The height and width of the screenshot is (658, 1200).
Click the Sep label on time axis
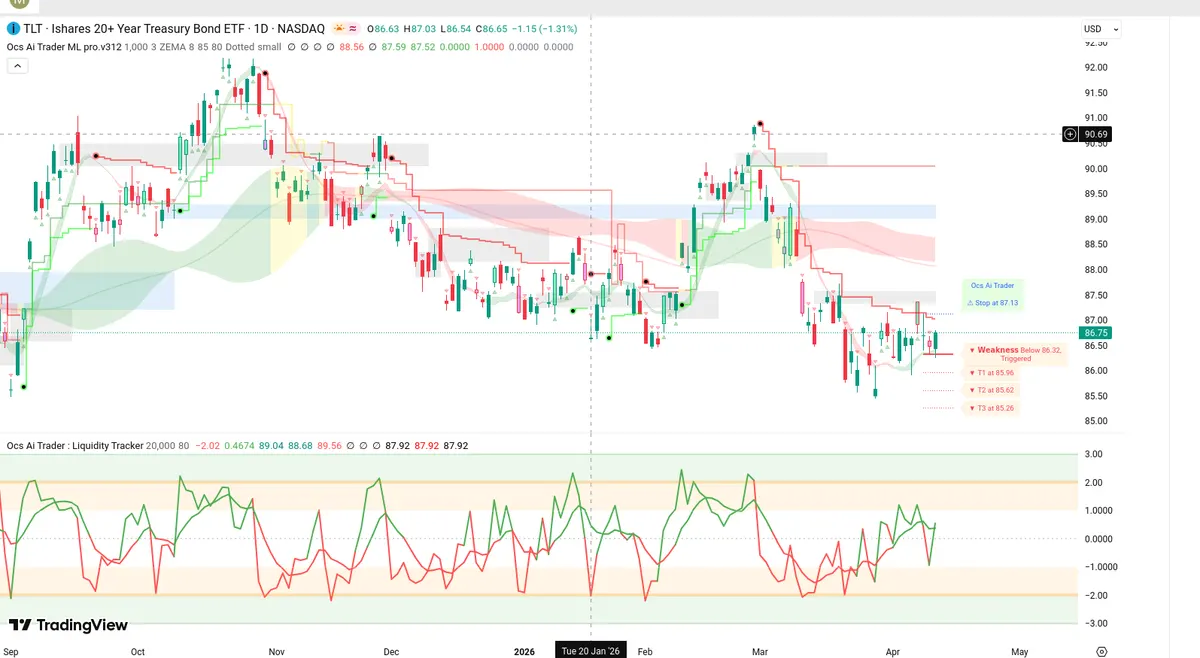(9, 651)
